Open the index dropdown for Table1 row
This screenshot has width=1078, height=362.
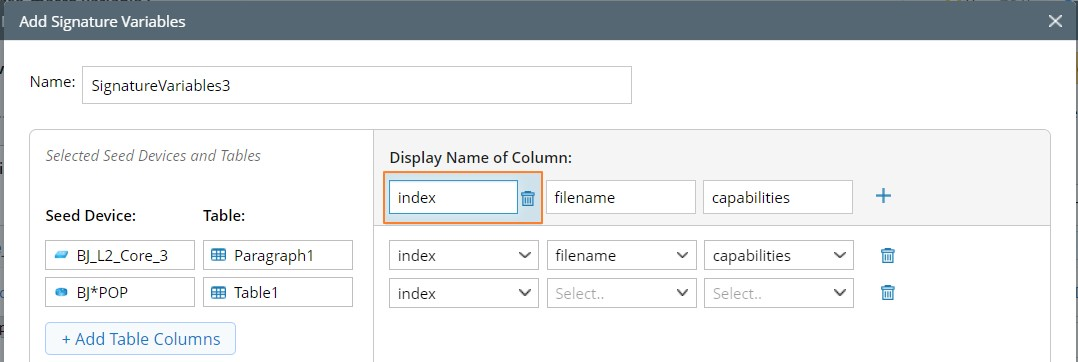click(463, 293)
